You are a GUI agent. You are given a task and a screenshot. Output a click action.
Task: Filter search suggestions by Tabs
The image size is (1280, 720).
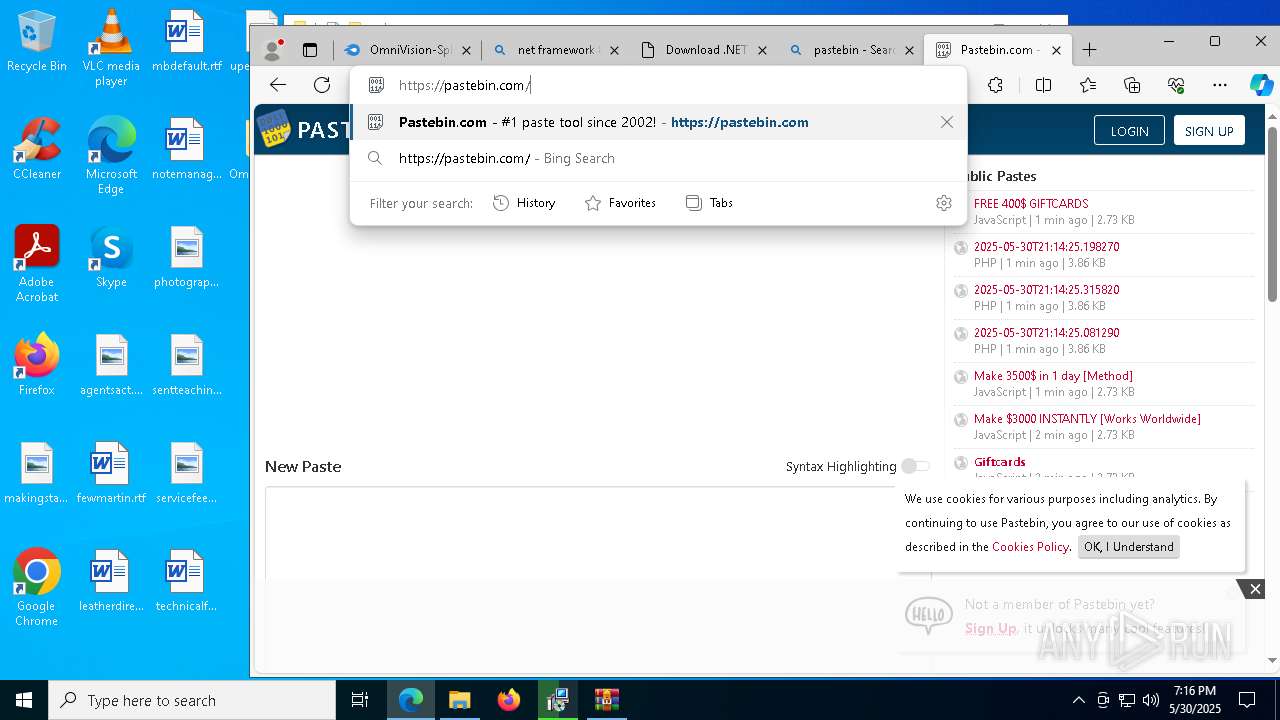tap(709, 203)
